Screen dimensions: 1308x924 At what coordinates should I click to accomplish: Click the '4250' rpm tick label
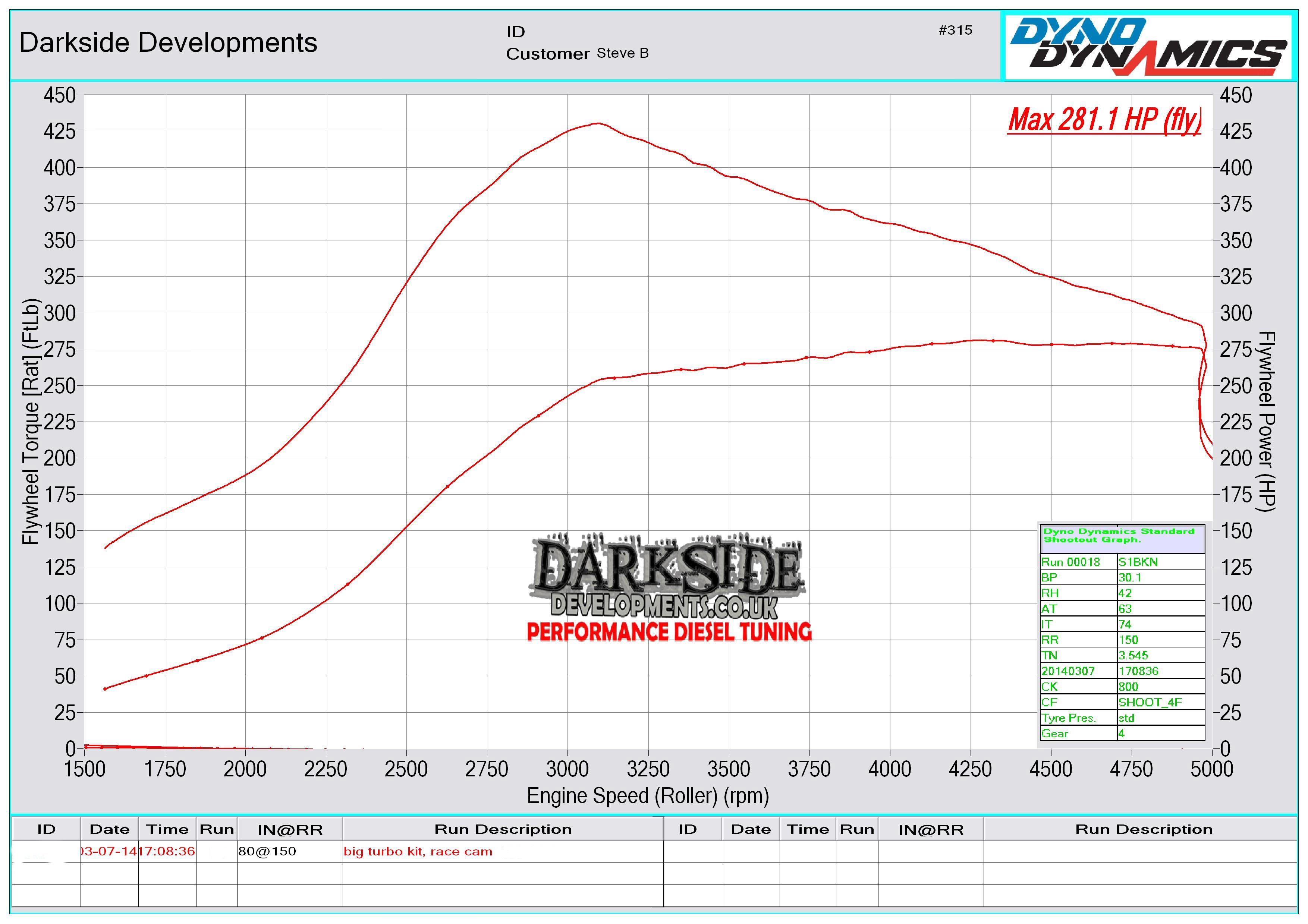click(970, 769)
